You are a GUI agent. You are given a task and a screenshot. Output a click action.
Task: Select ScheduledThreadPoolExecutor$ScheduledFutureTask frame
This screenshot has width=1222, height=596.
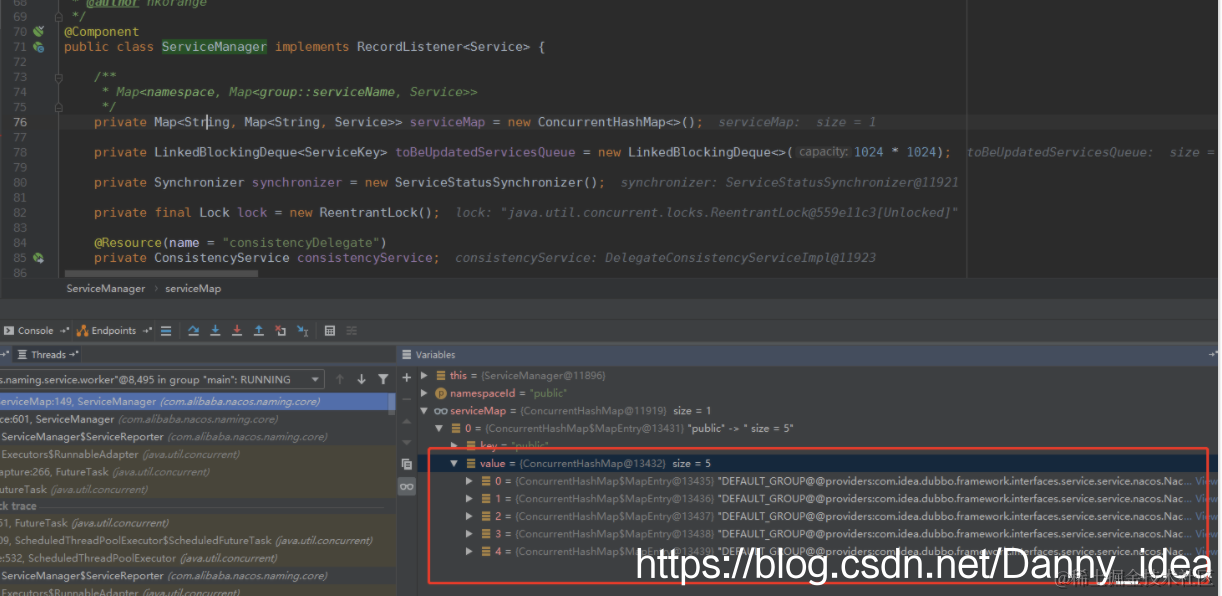pyautogui.click(x=198, y=541)
